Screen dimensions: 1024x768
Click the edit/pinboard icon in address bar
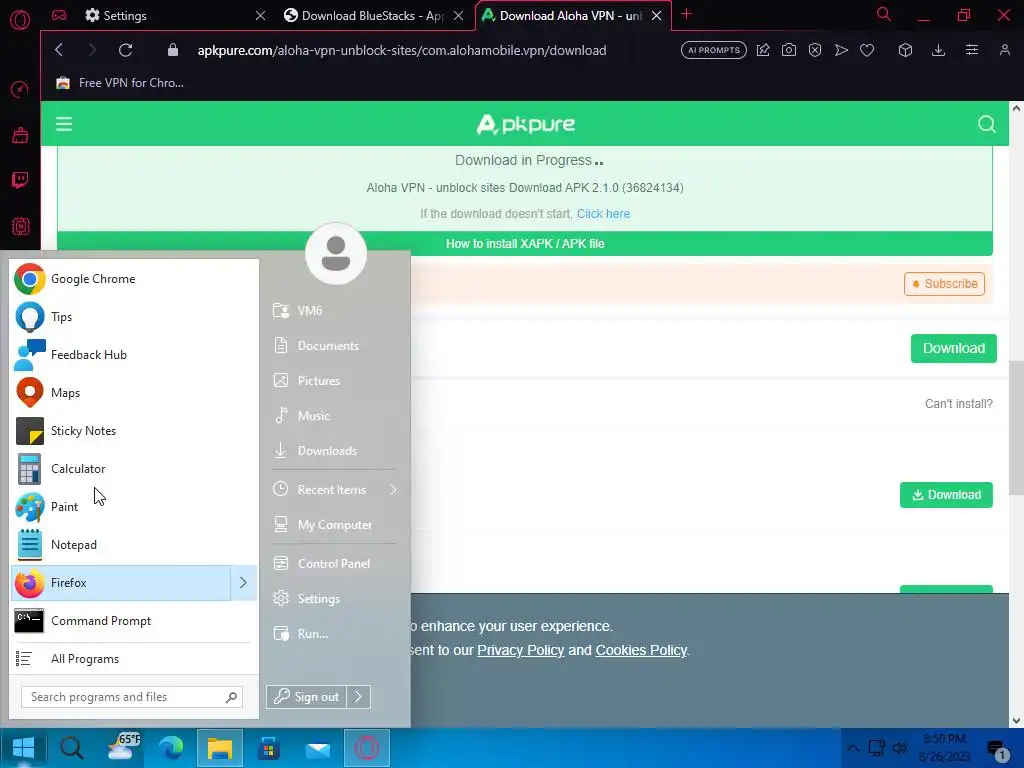(763, 50)
